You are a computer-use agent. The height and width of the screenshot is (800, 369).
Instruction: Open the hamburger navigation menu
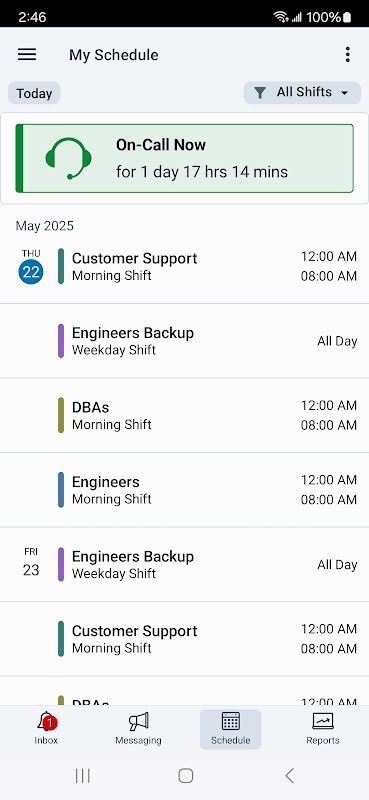coord(27,55)
